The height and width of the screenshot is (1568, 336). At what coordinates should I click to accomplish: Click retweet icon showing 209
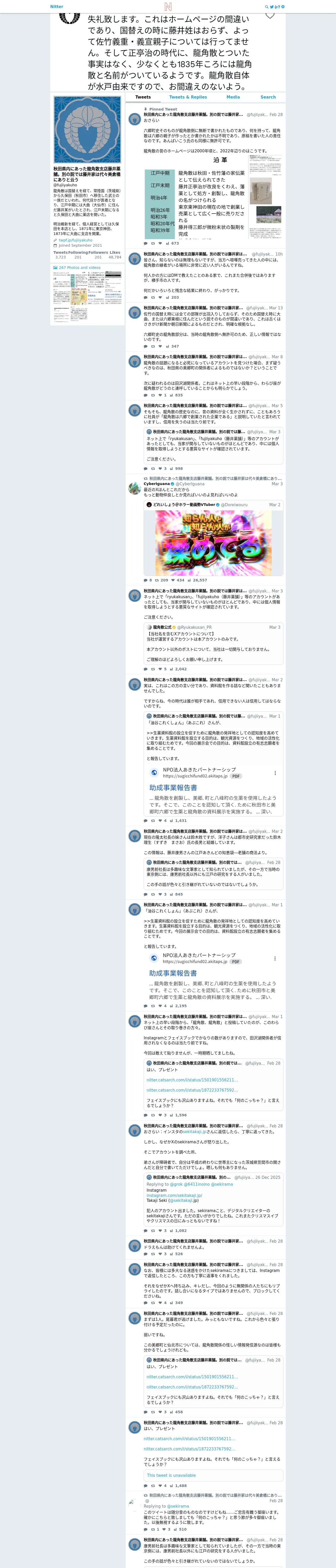pyautogui.click(x=156, y=580)
